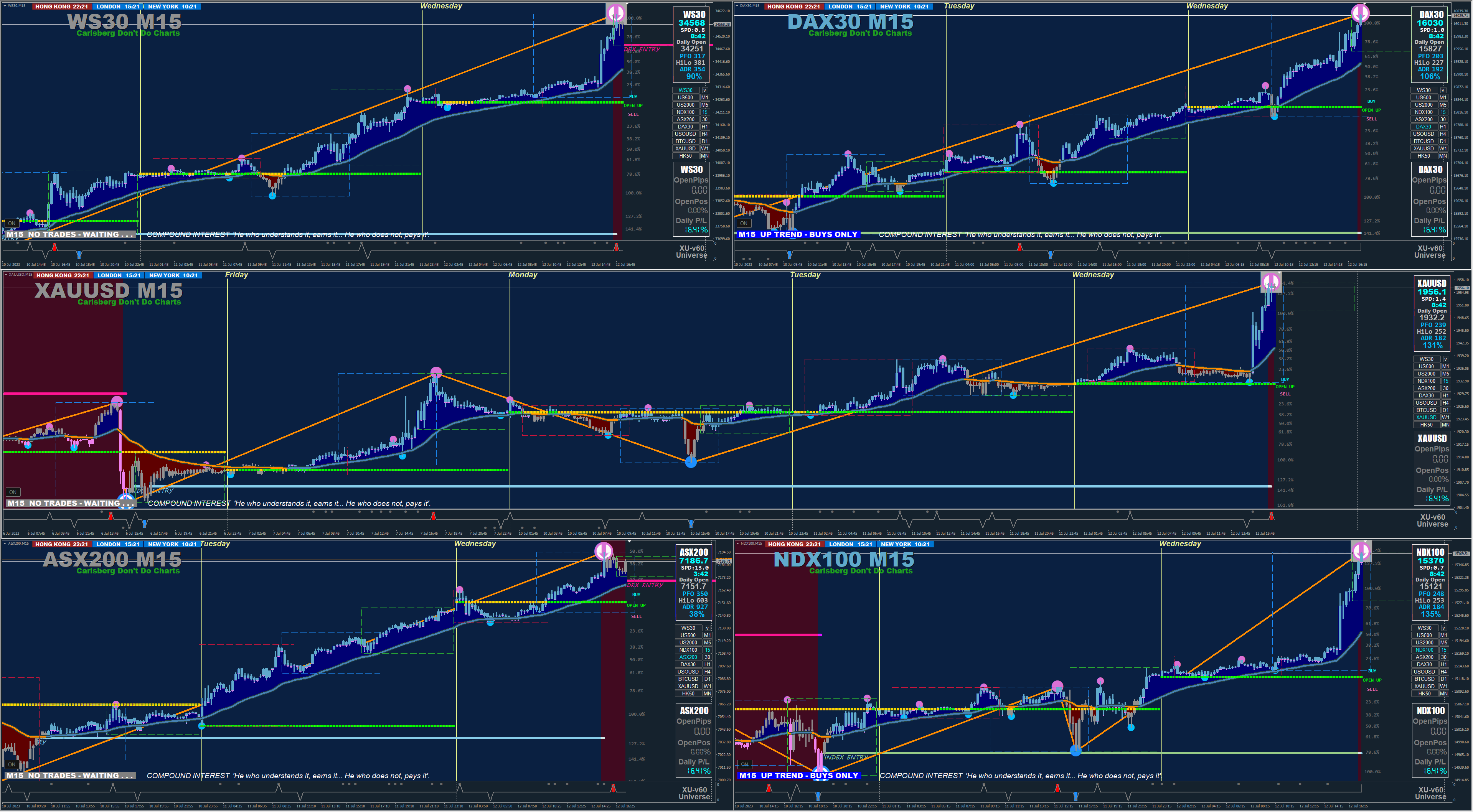Click the large pink circle marker on WS30 chart peak
Screen dimensions: 1473x812
616,12
